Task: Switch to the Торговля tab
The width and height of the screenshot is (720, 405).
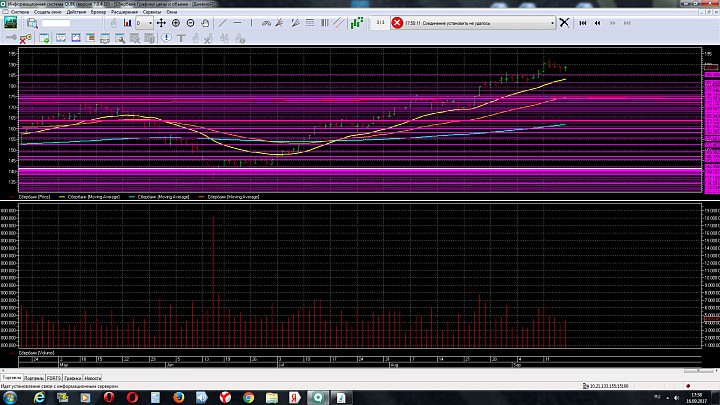Action: (11, 377)
